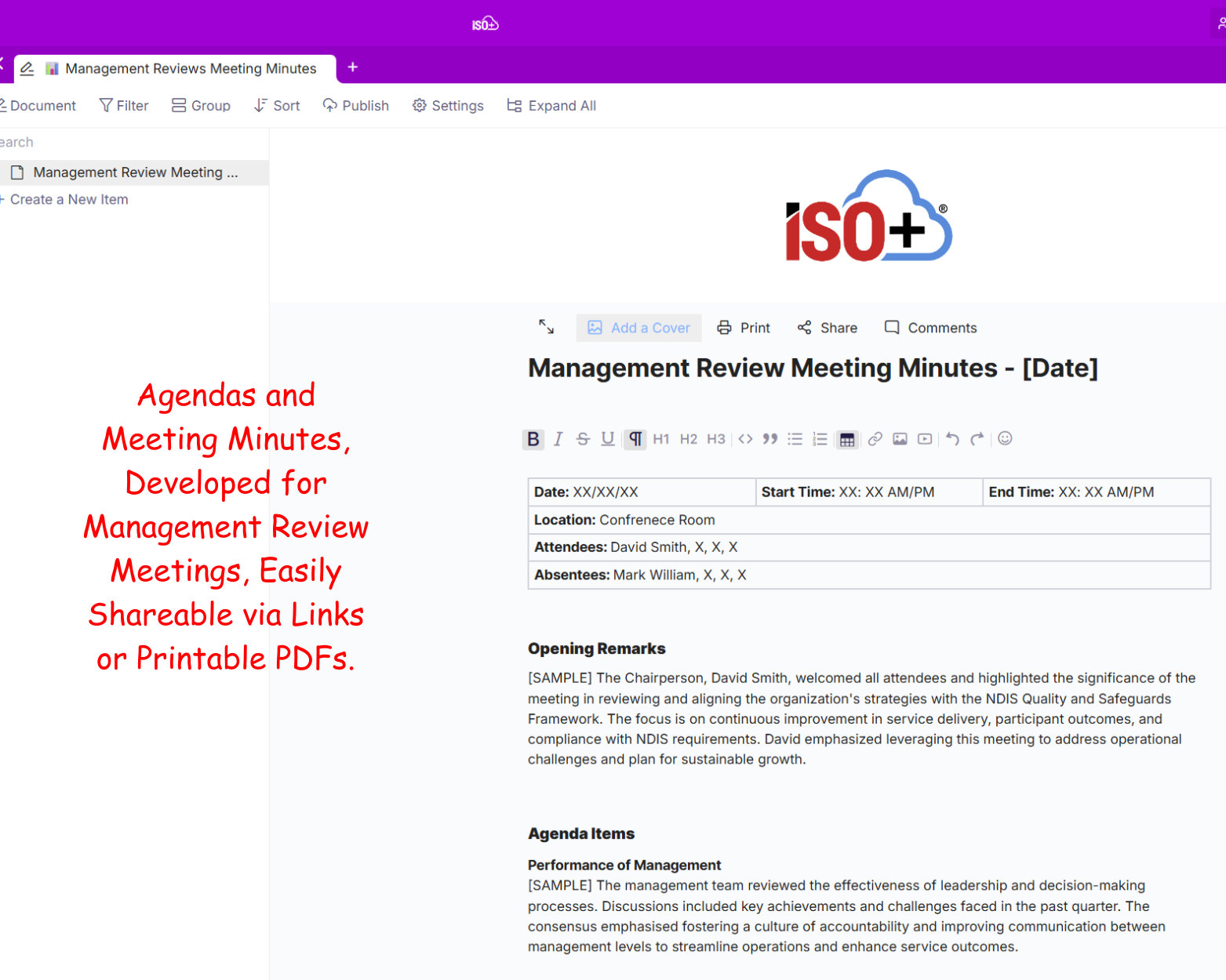1226x980 pixels.
Task: Switch to Management Reviews Meeting Minutes tab
Action: pos(190,69)
